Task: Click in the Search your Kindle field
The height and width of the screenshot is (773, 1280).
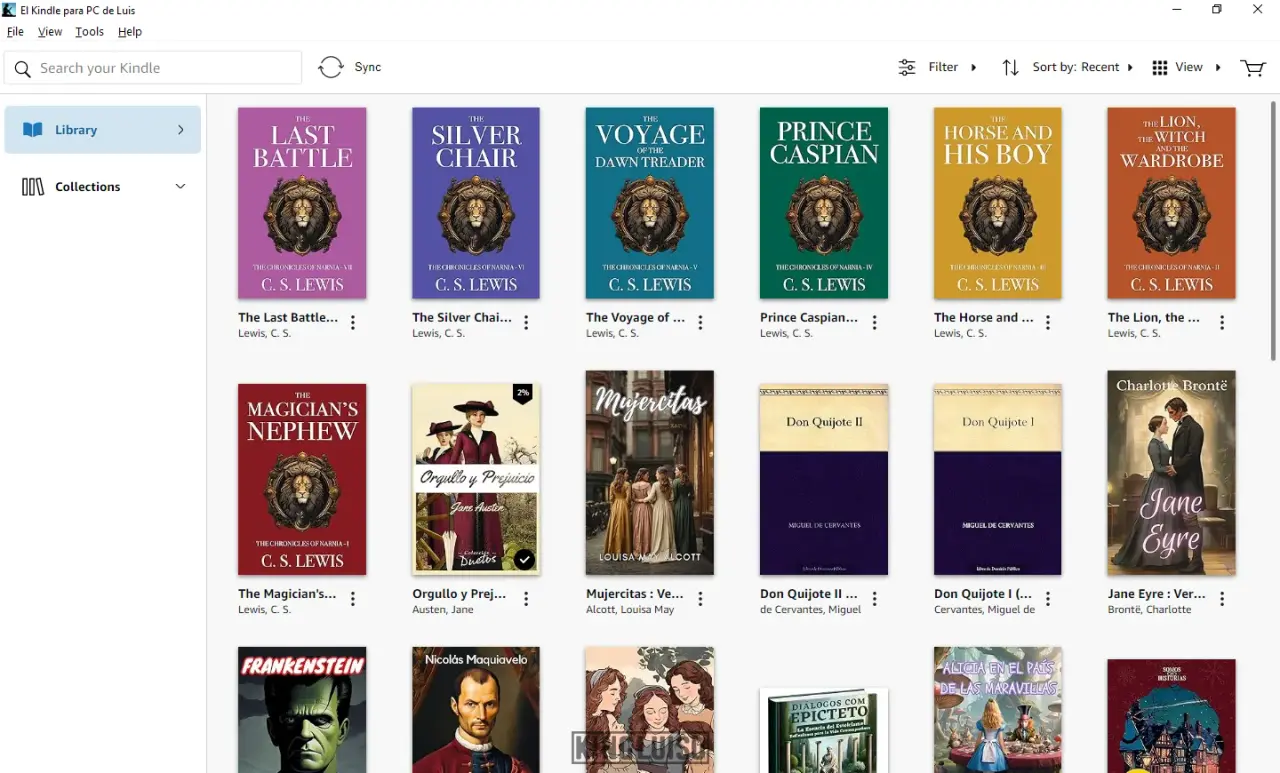Action: click(x=153, y=68)
